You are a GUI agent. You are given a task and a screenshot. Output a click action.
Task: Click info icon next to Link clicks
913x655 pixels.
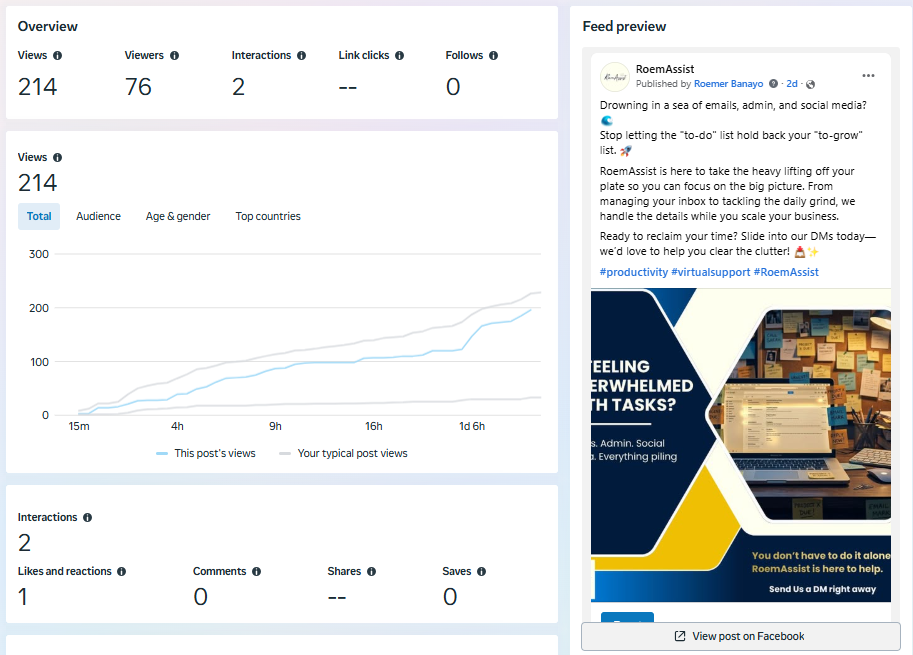coord(399,56)
